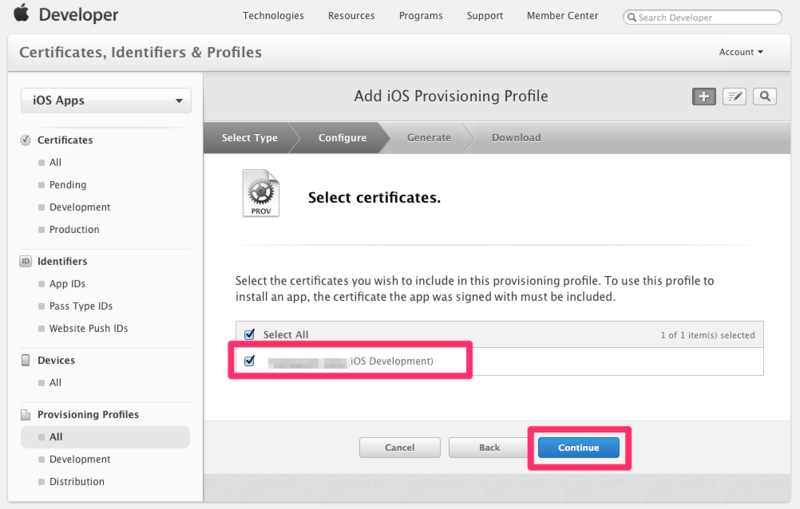Toggle the Select All checkbox

pyautogui.click(x=249, y=335)
